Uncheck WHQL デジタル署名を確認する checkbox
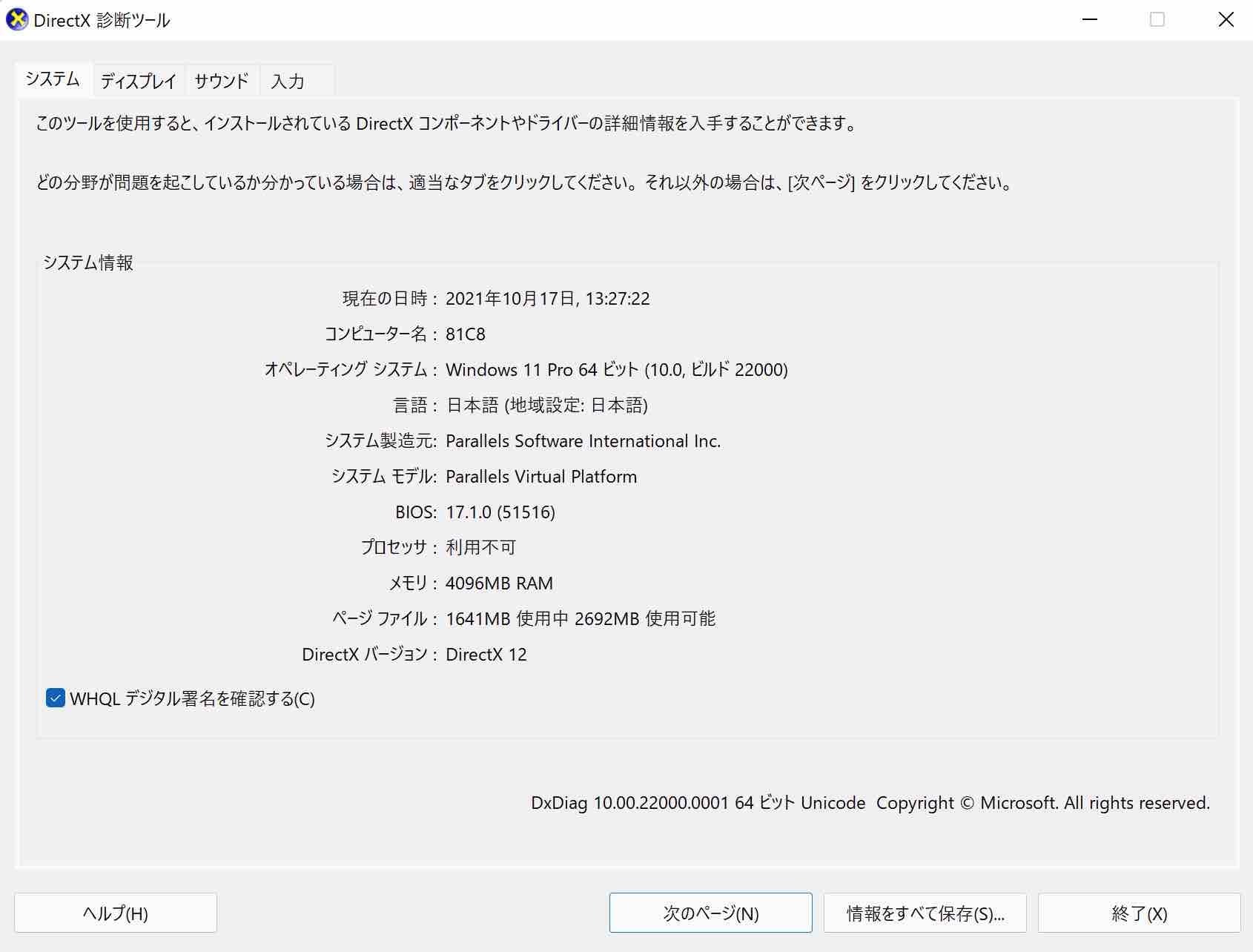1253x952 pixels. 56,698
